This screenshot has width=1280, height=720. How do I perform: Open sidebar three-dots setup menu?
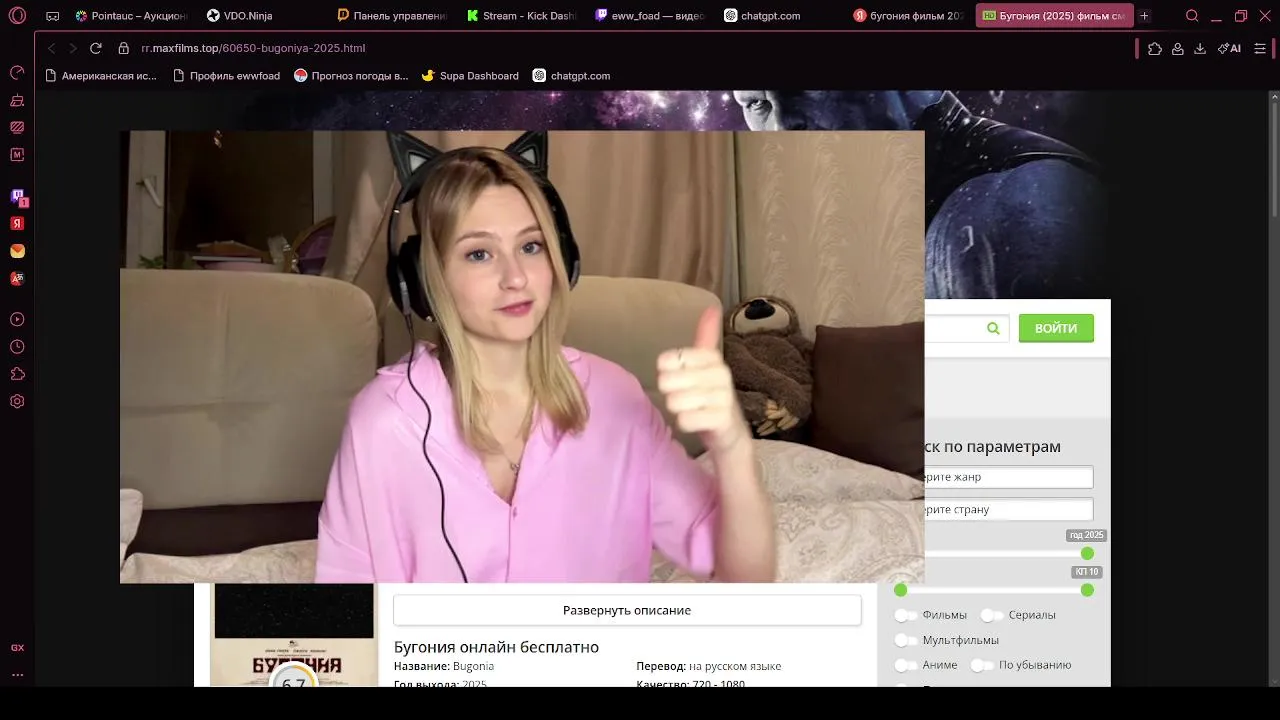tap(17, 674)
